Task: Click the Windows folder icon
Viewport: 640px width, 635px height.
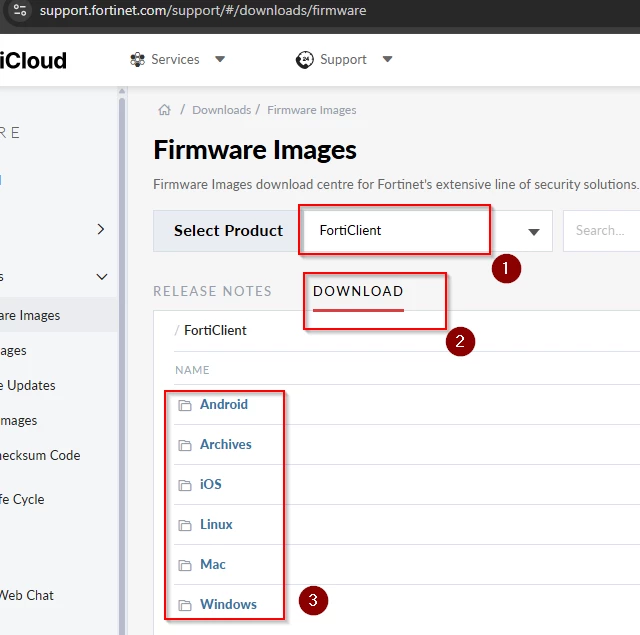Action: click(x=185, y=605)
